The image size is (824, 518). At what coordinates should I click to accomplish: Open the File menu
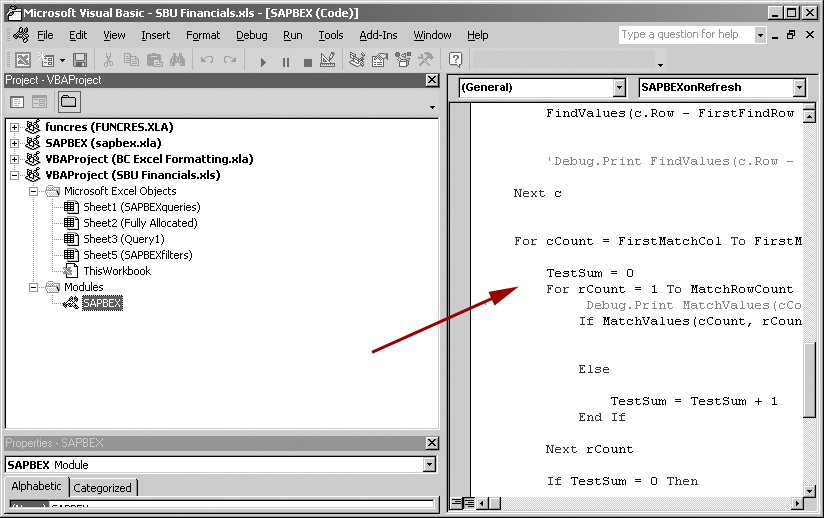click(x=45, y=35)
